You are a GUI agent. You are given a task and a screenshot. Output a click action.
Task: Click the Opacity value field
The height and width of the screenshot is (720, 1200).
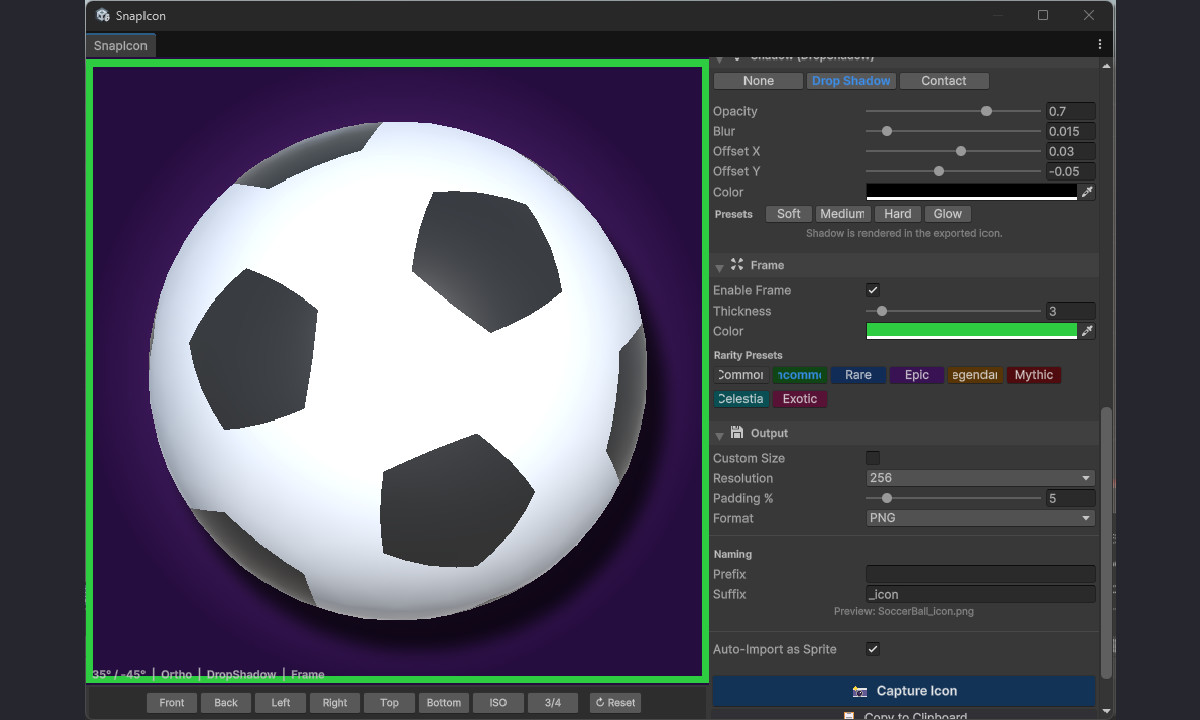[1070, 111]
